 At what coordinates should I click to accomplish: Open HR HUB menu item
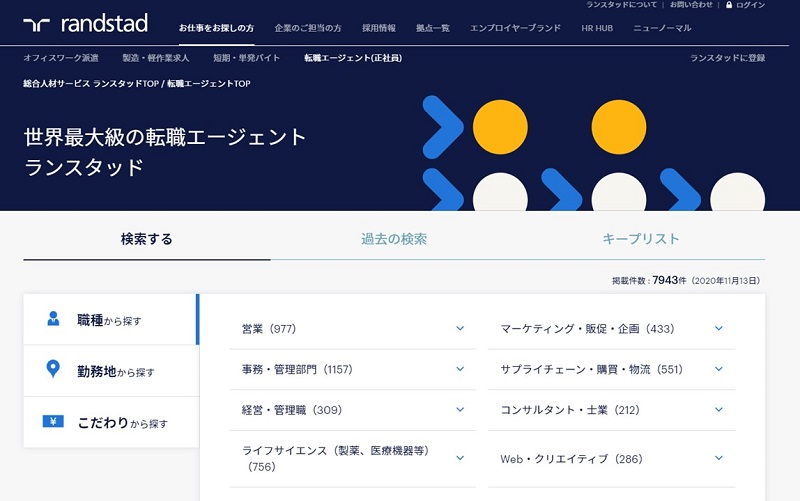coord(597,28)
